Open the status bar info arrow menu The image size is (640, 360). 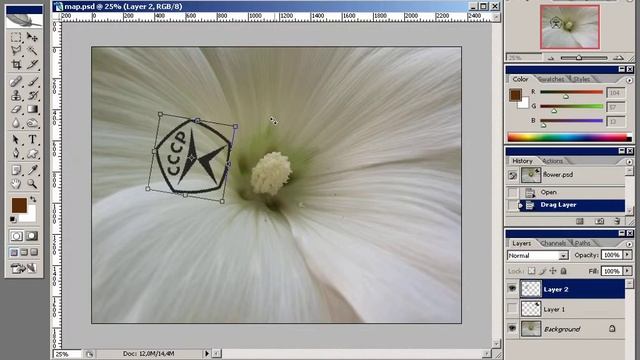[207, 353]
